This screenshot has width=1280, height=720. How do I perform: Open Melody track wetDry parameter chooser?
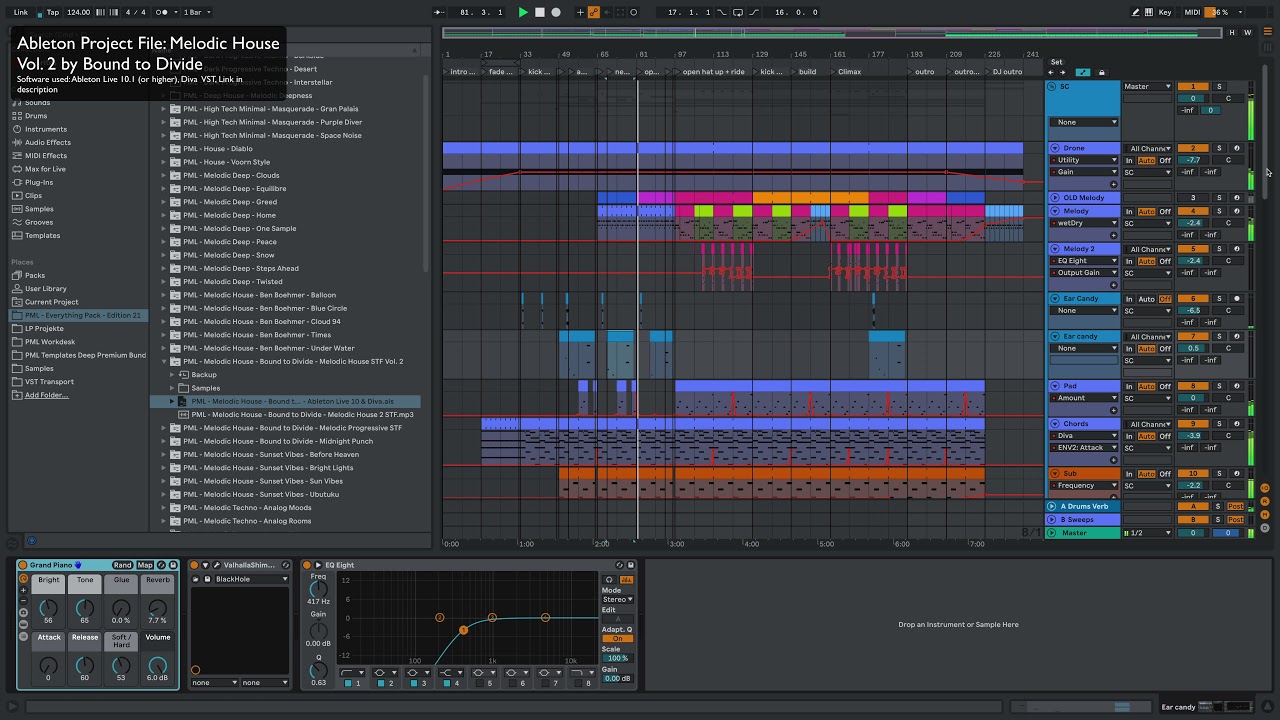(x=1084, y=223)
